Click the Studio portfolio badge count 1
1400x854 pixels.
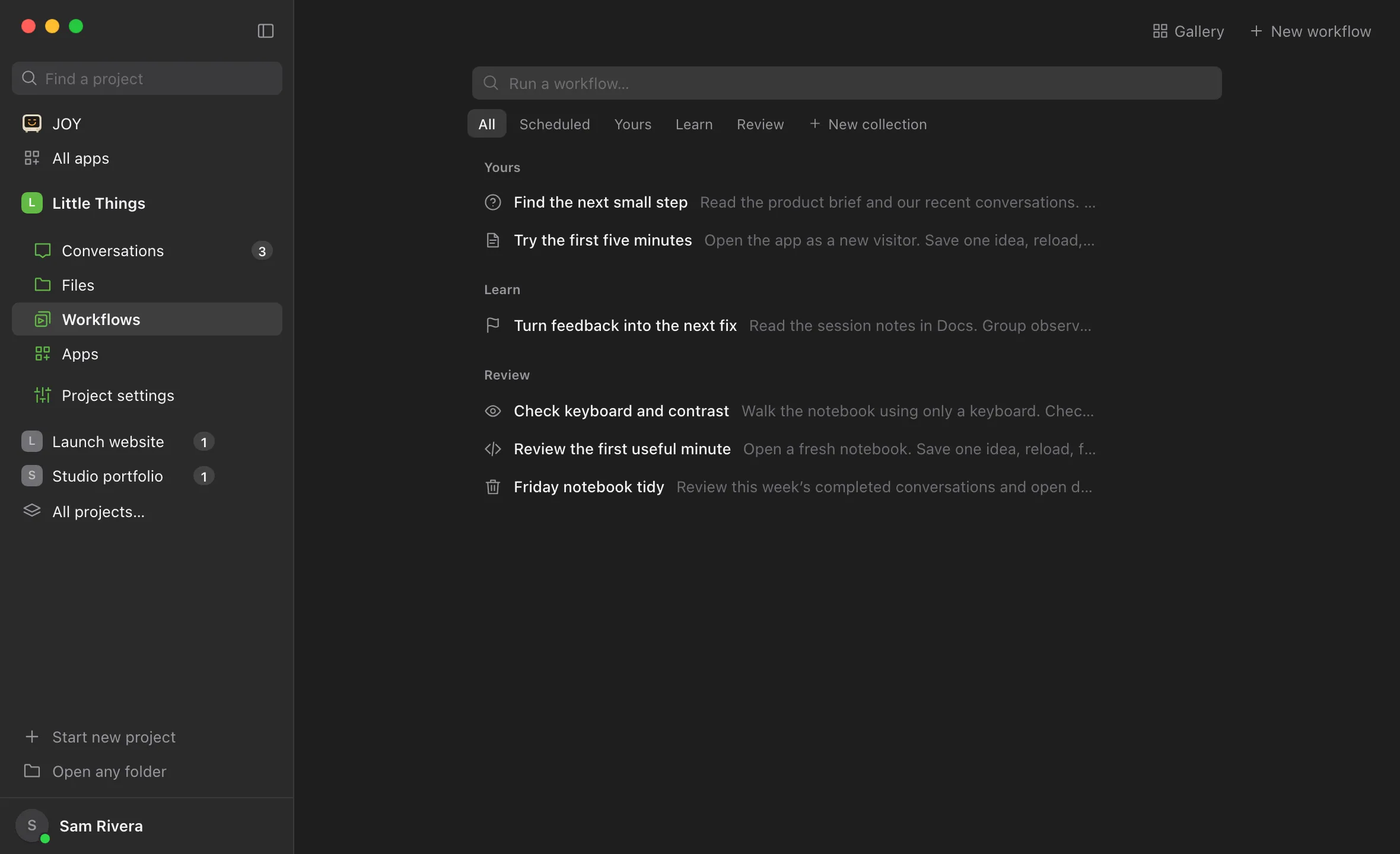[x=204, y=476]
